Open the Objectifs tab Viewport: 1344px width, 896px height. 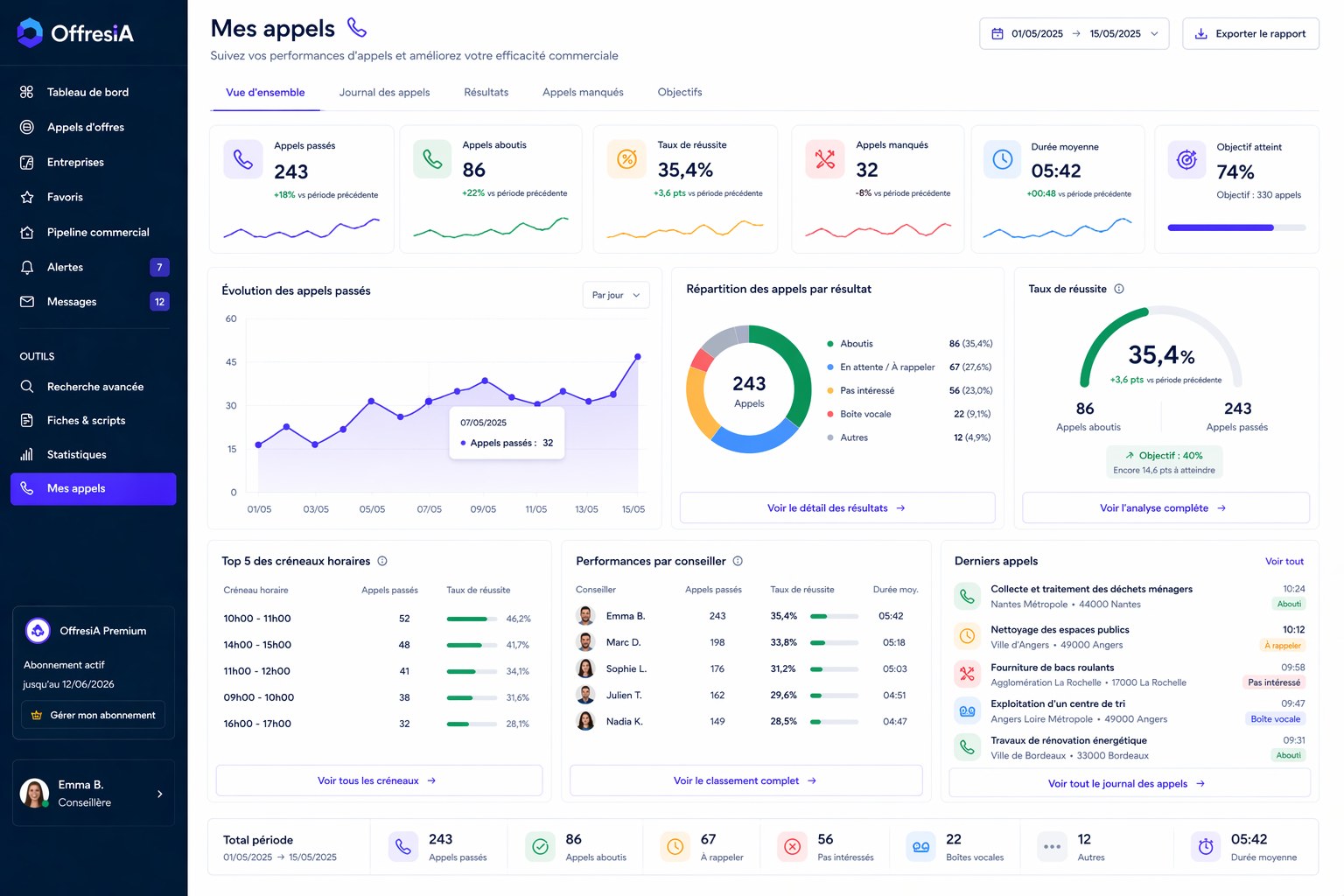tap(680, 92)
